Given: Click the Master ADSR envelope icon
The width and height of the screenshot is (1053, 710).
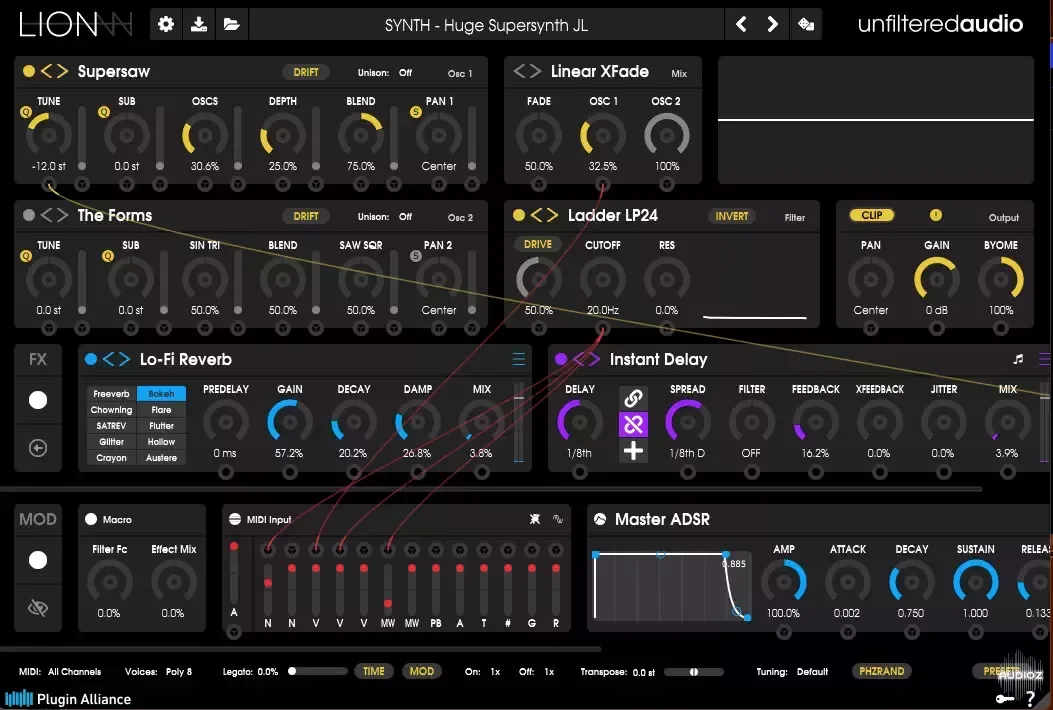Looking at the screenshot, I should [600, 519].
